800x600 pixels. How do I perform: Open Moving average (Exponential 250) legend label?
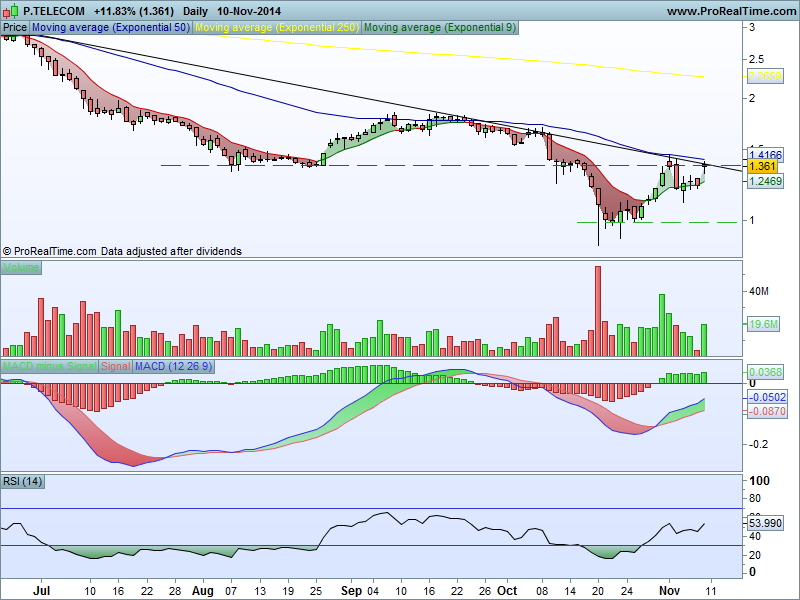pos(277,28)
